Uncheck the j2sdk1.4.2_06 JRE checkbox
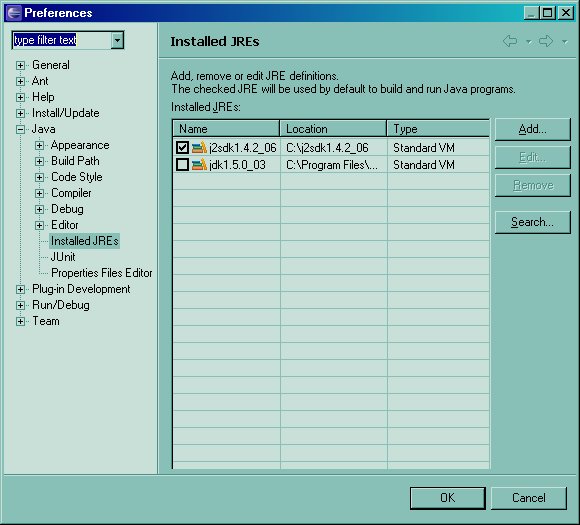 point(182,148)
